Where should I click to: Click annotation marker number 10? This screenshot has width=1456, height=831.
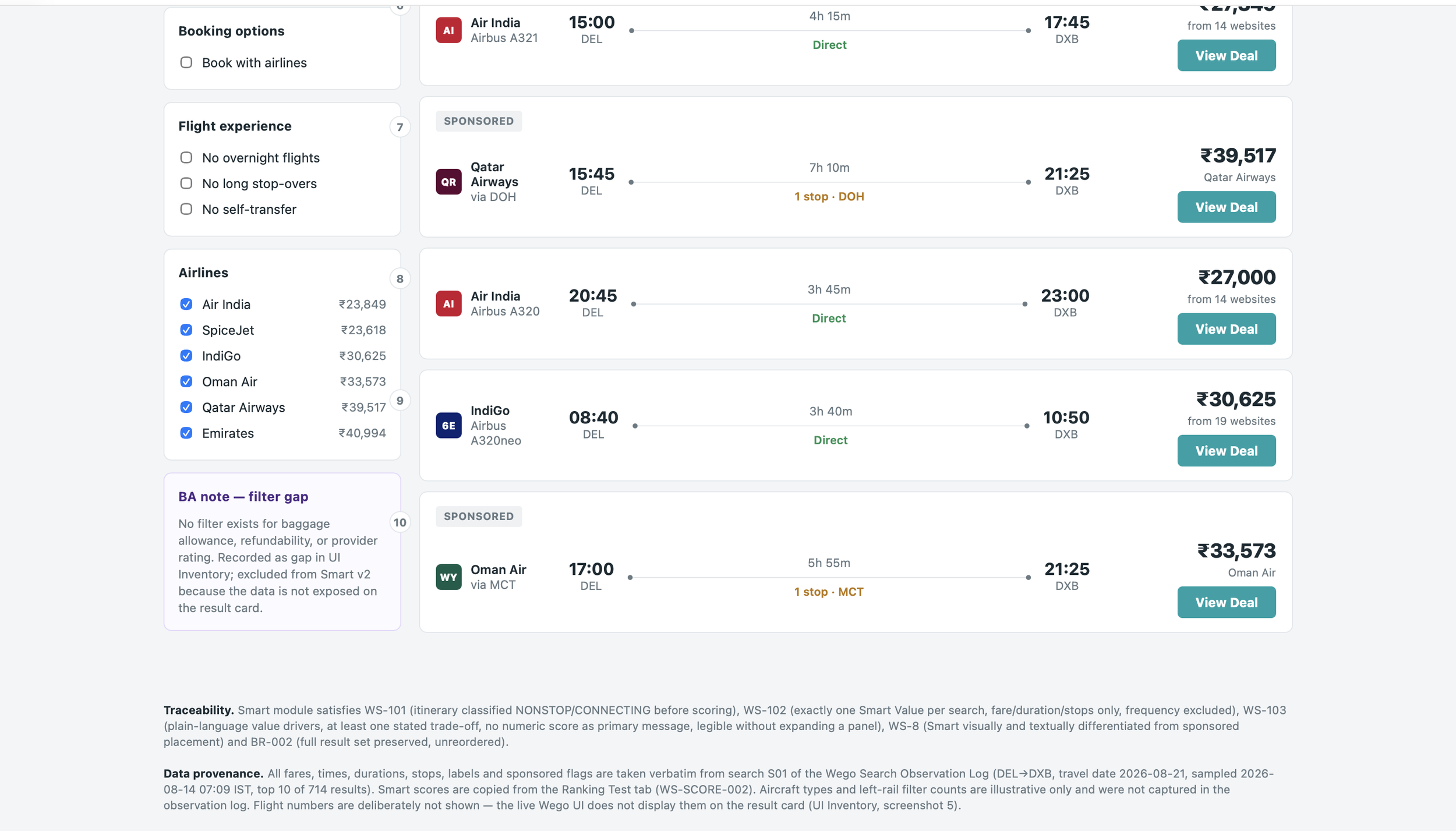coord(400,522)
